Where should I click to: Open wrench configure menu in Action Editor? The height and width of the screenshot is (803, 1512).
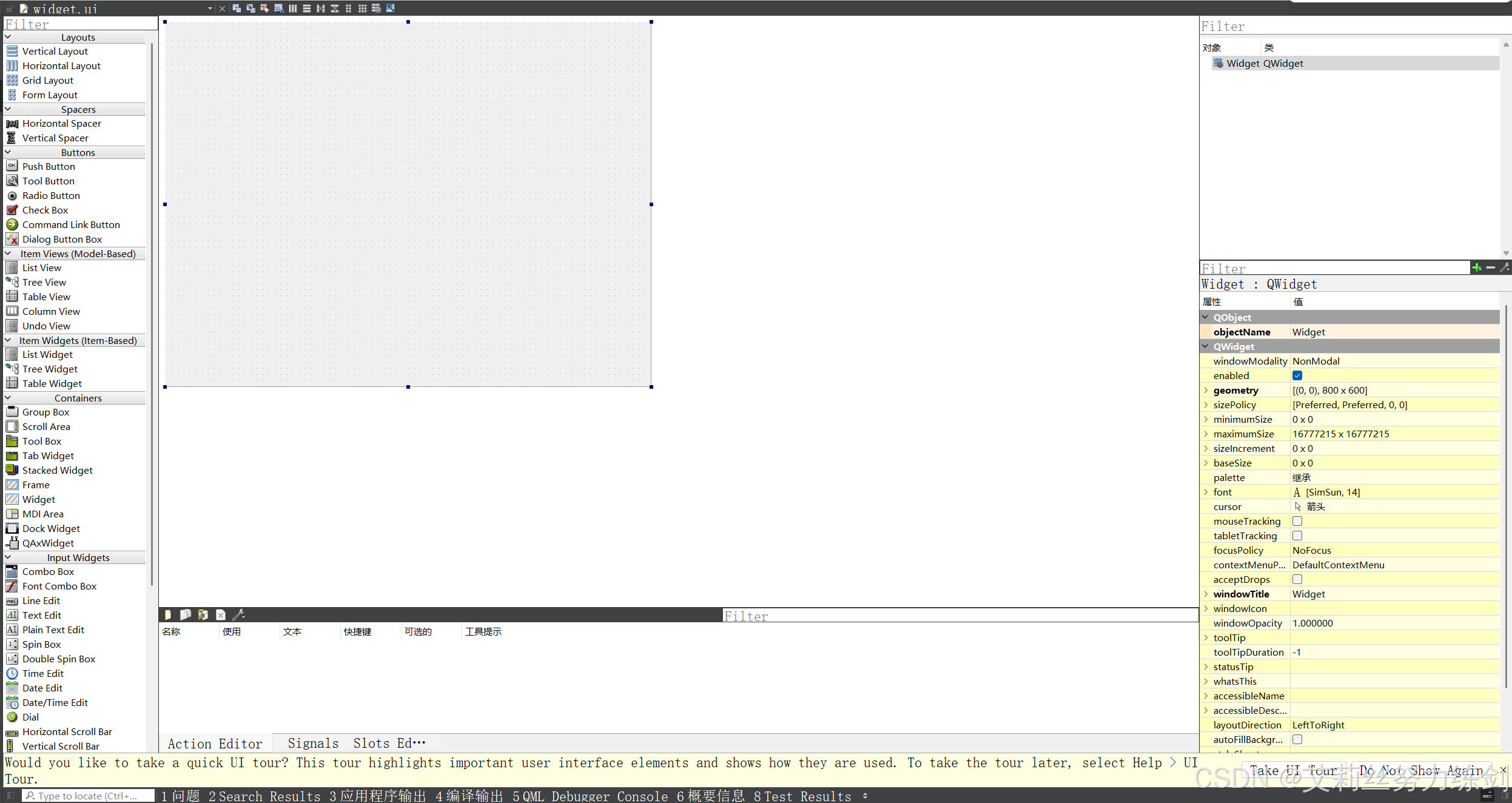[238, 615]
